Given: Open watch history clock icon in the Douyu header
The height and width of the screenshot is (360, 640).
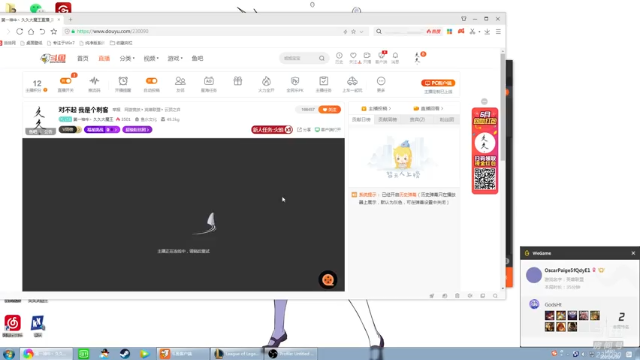Looking at the screenshot, I should (339, 56).
